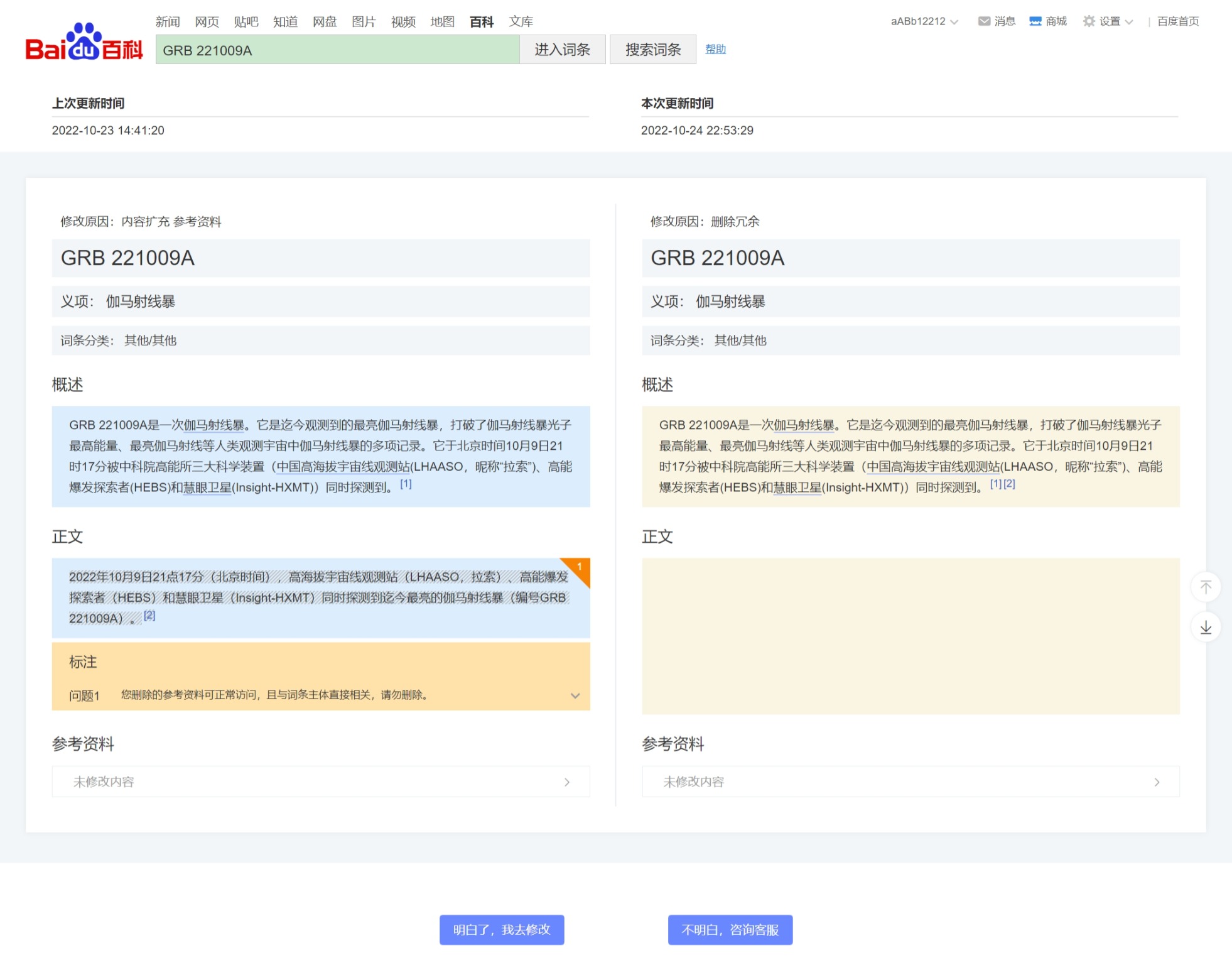This screenshot has width=1232, height=970.
Task: Open 知道 navigation item
Action: point(286,22)
